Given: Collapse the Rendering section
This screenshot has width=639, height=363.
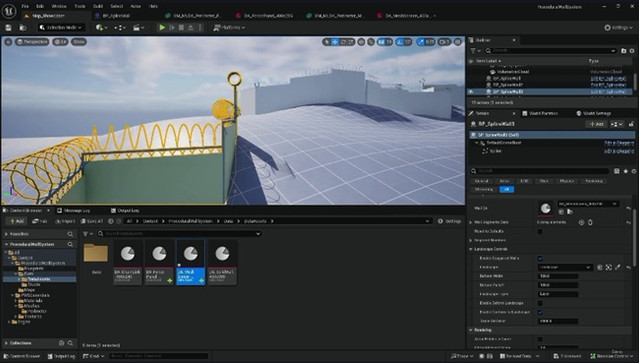Looking at the screenshot, I should (x=471, y=330).
